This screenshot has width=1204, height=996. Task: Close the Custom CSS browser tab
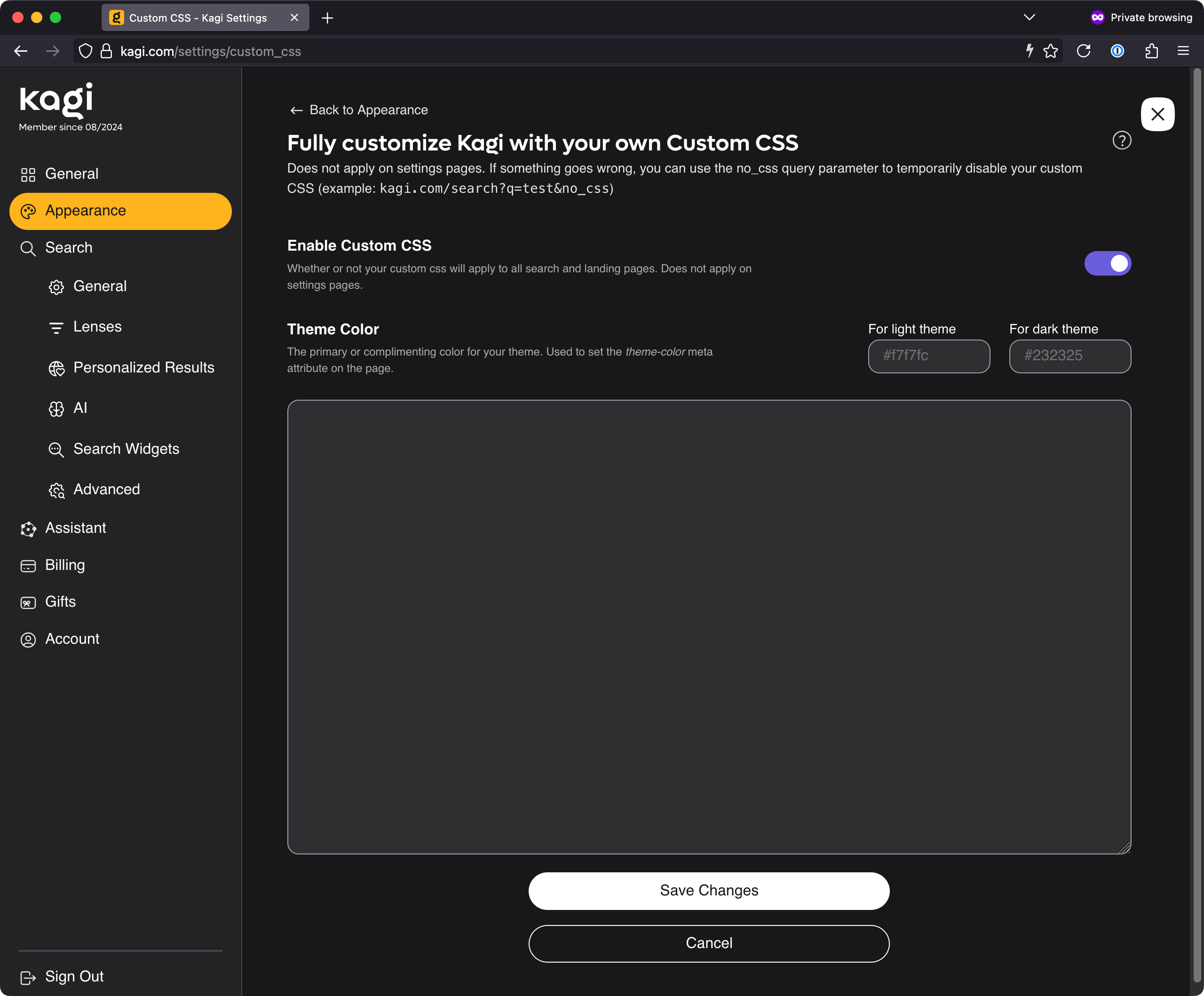tap(294, 18)
